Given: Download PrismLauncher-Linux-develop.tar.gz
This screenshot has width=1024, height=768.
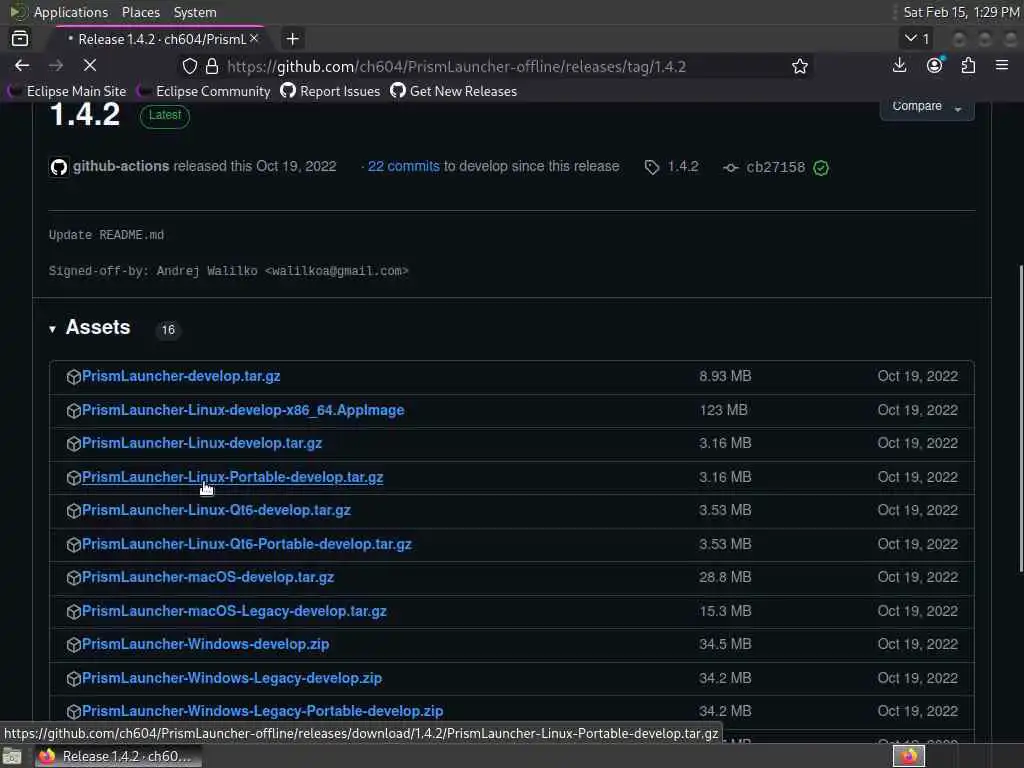Looking at the screenshot, I should pos(202,443).
